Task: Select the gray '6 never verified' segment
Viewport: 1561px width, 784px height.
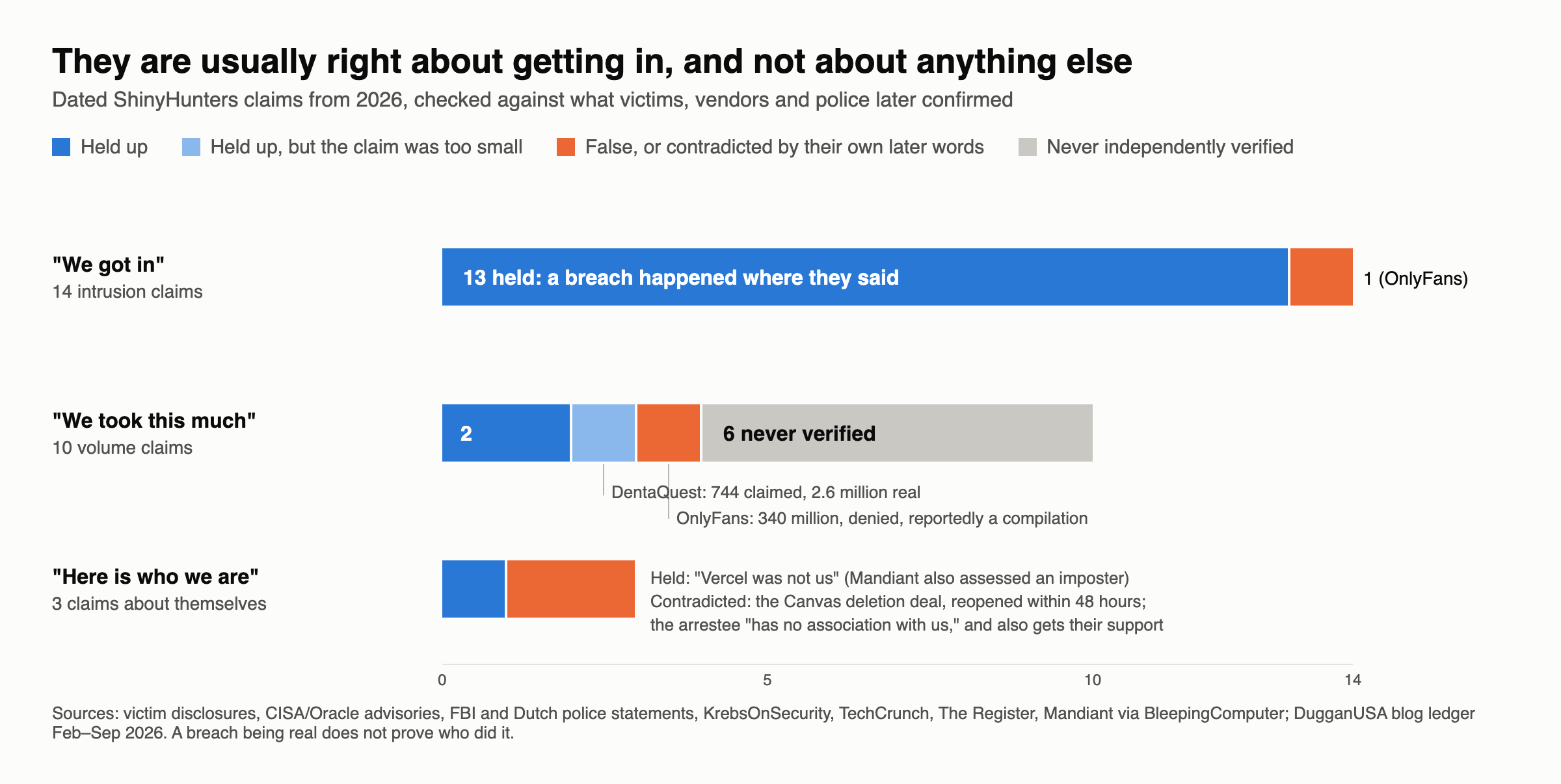Action: click(x=898, y=433)
